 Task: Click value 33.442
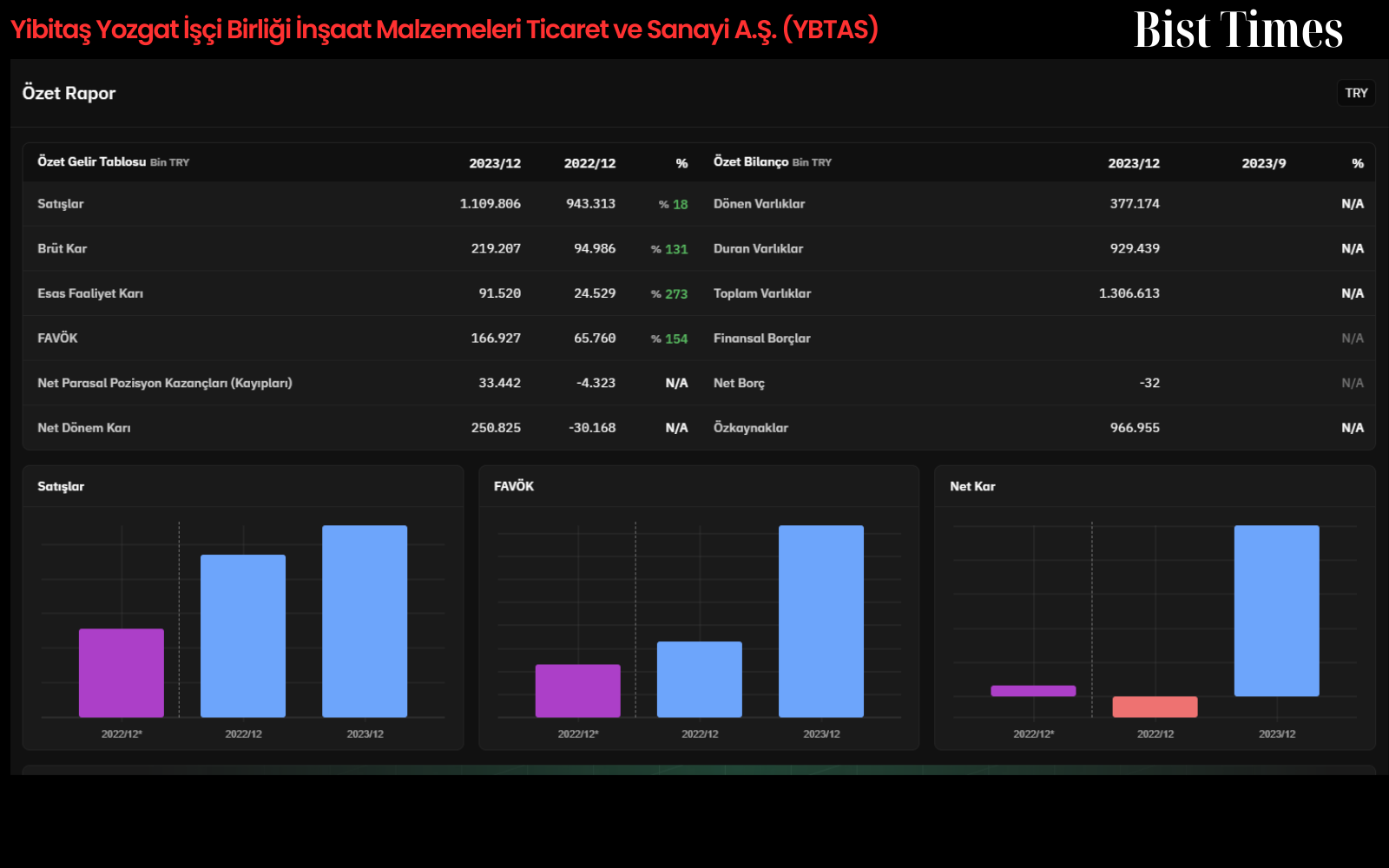pos(499,383)
